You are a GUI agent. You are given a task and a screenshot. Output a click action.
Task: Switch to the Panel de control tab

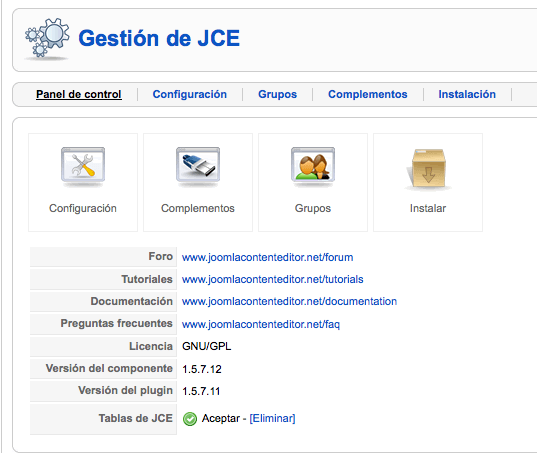point(79,94)
